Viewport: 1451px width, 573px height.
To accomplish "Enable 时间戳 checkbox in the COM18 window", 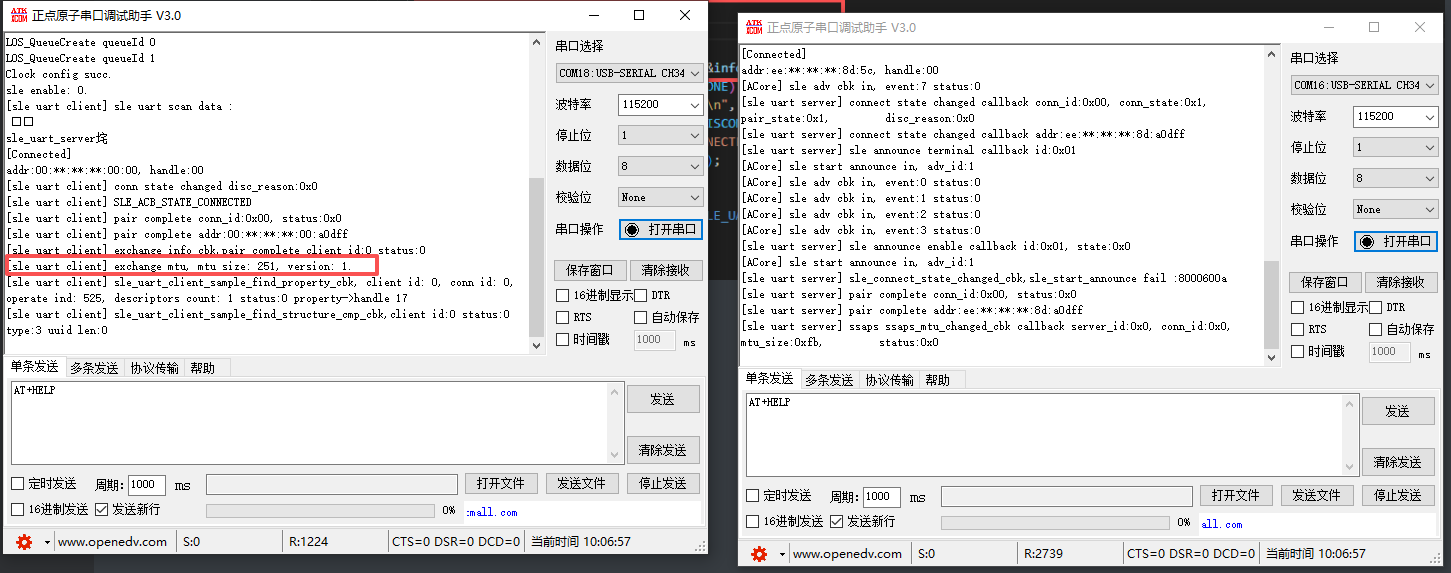I will pos(563,340).
